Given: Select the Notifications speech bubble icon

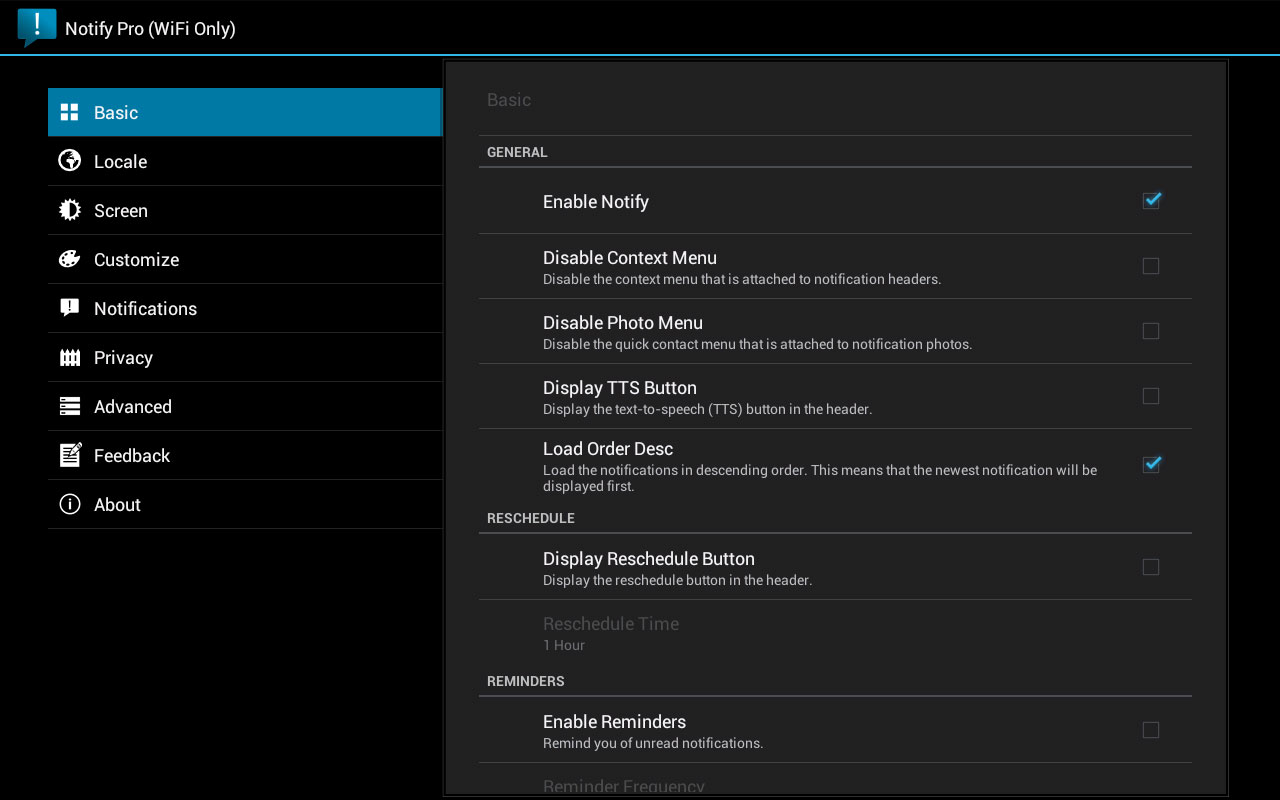Looking at the screenshot, I should [69, 308].
